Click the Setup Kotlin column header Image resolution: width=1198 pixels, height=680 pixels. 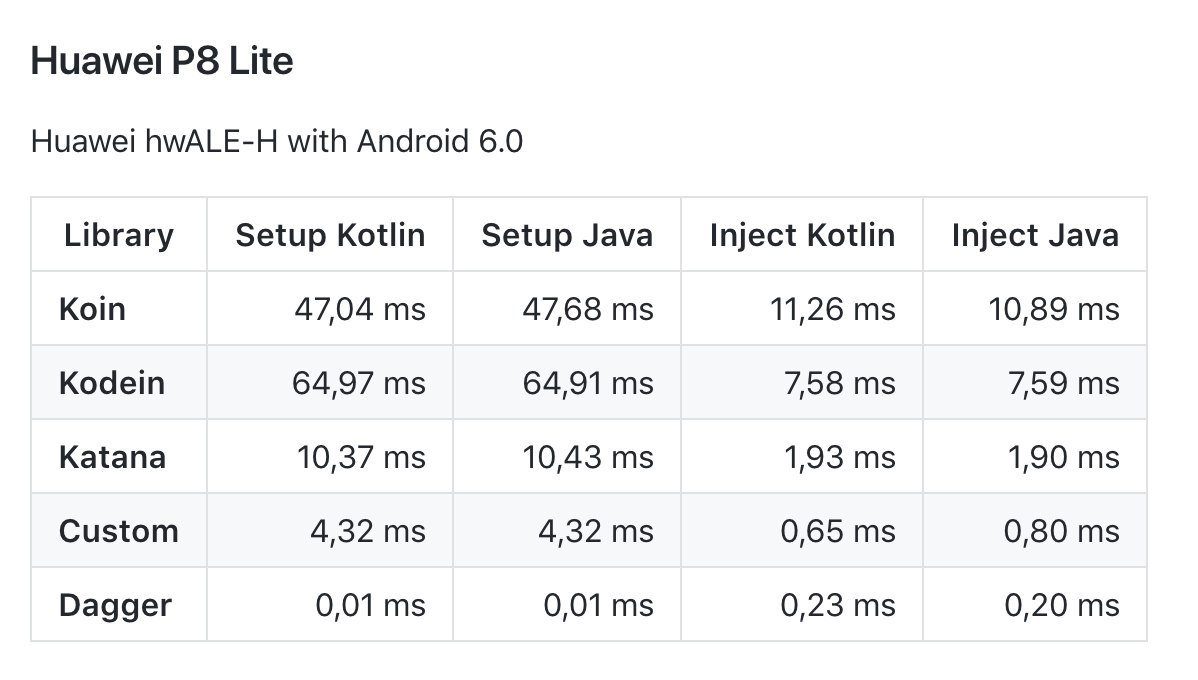(x=330, y=235)
